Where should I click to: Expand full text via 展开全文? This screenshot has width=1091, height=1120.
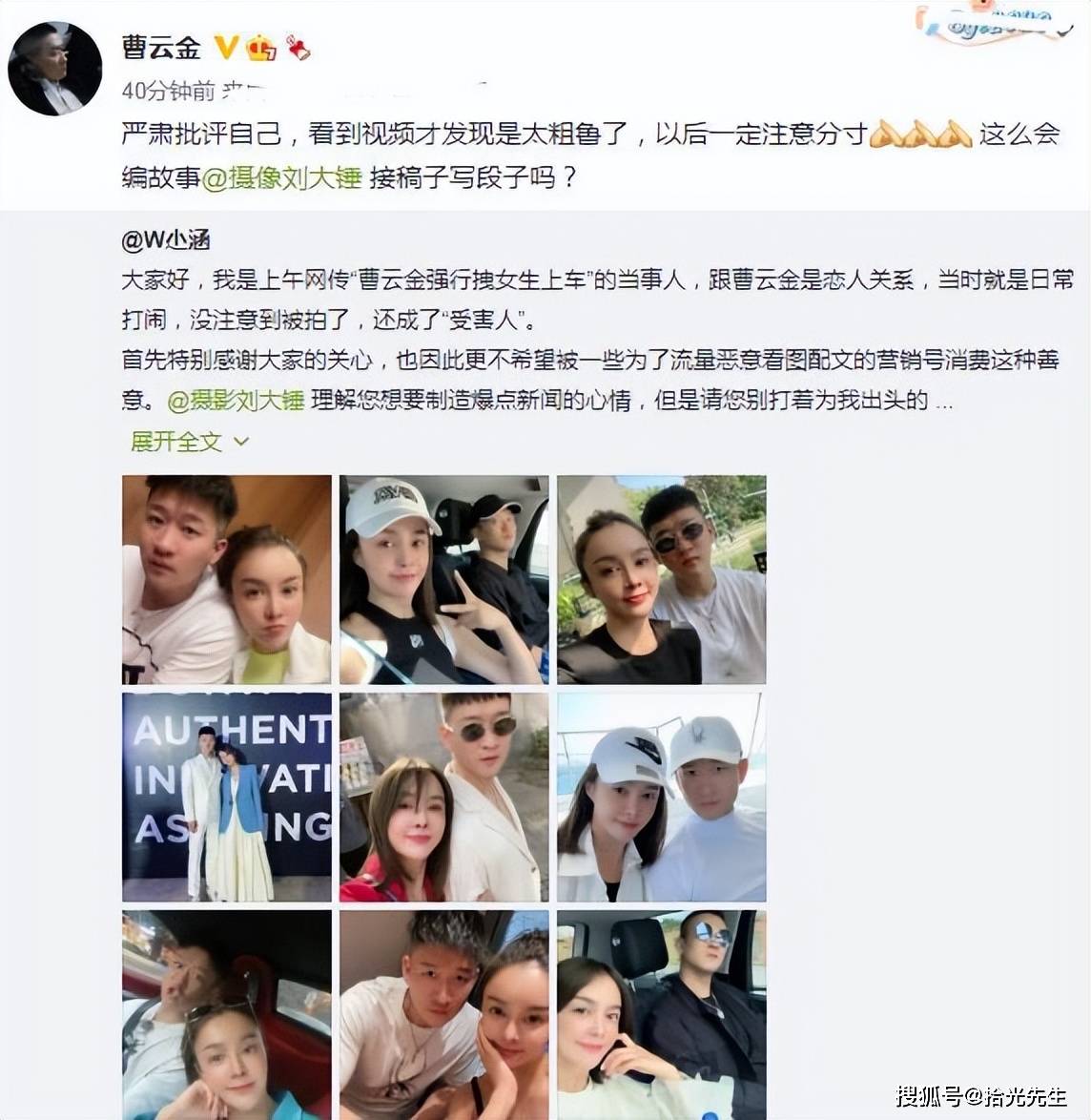(x=176, y=442)
